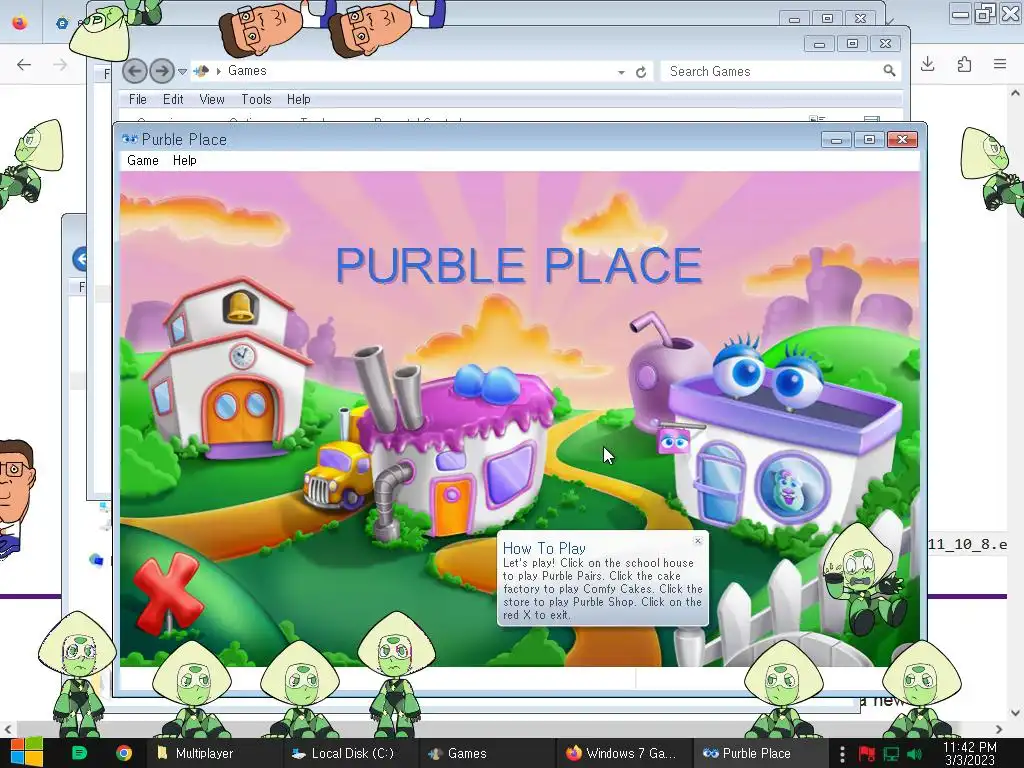The image size is (1024, 768).
Task: Click the blue back circle in left background window
Action: [80, 259]
